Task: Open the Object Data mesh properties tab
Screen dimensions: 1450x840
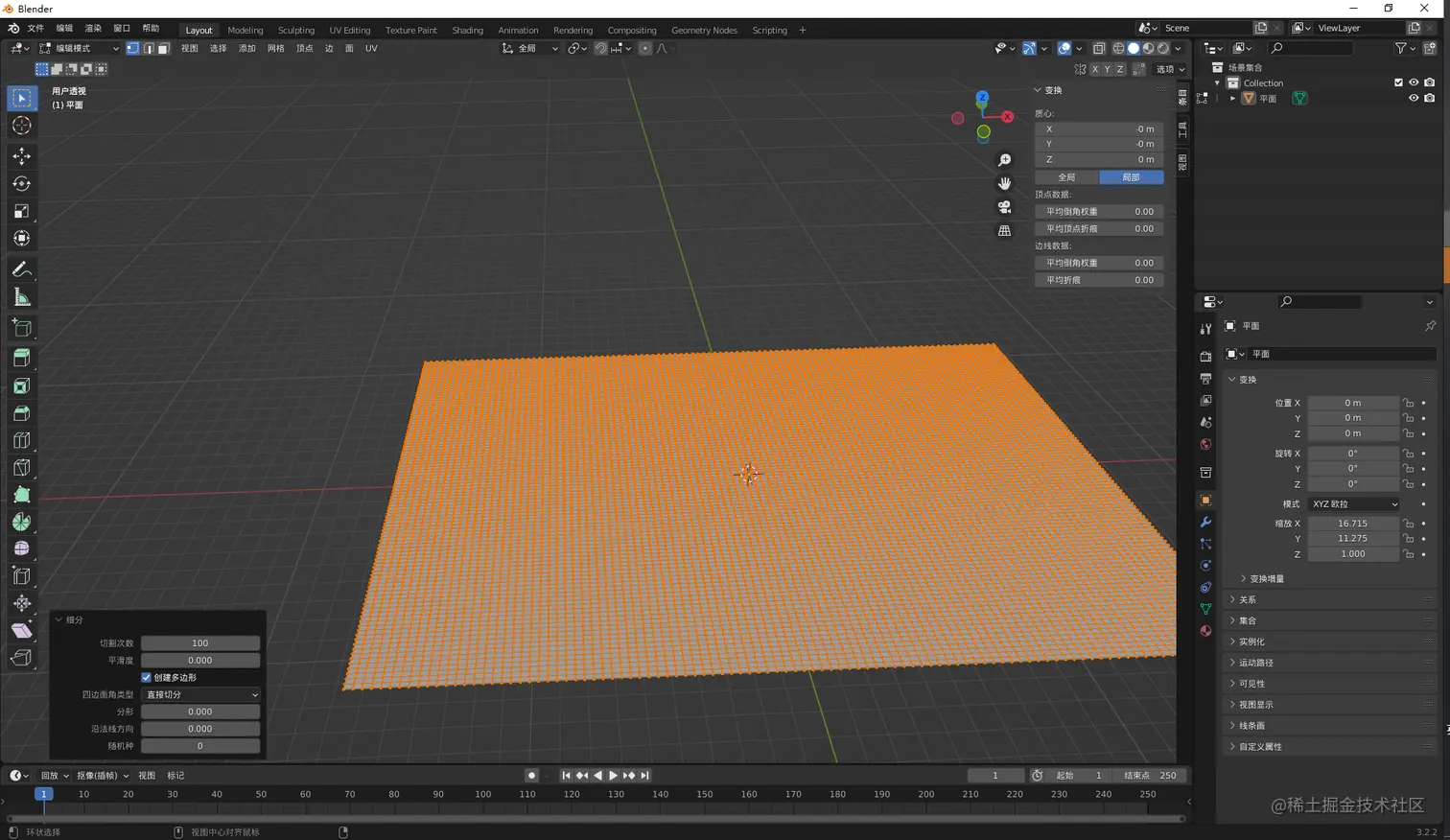Action: tap(1205, 609)
